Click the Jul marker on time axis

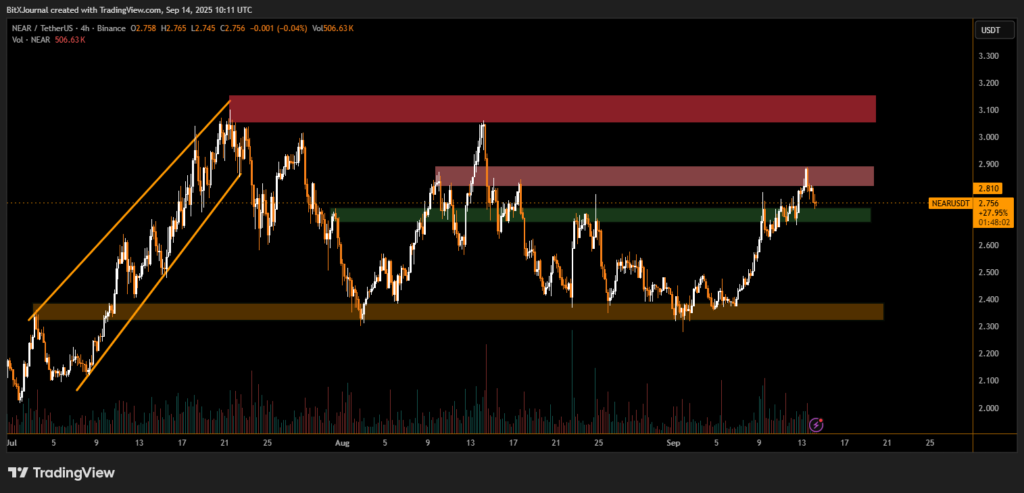(12, 441)
